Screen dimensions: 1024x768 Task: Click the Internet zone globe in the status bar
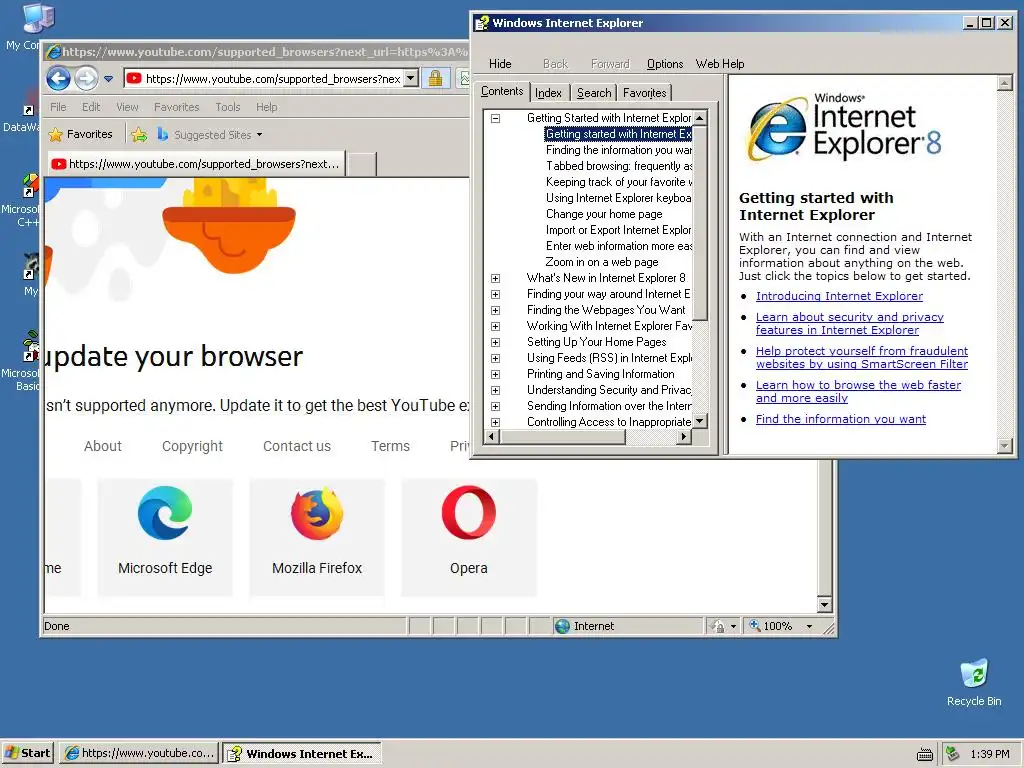[562, 626]
